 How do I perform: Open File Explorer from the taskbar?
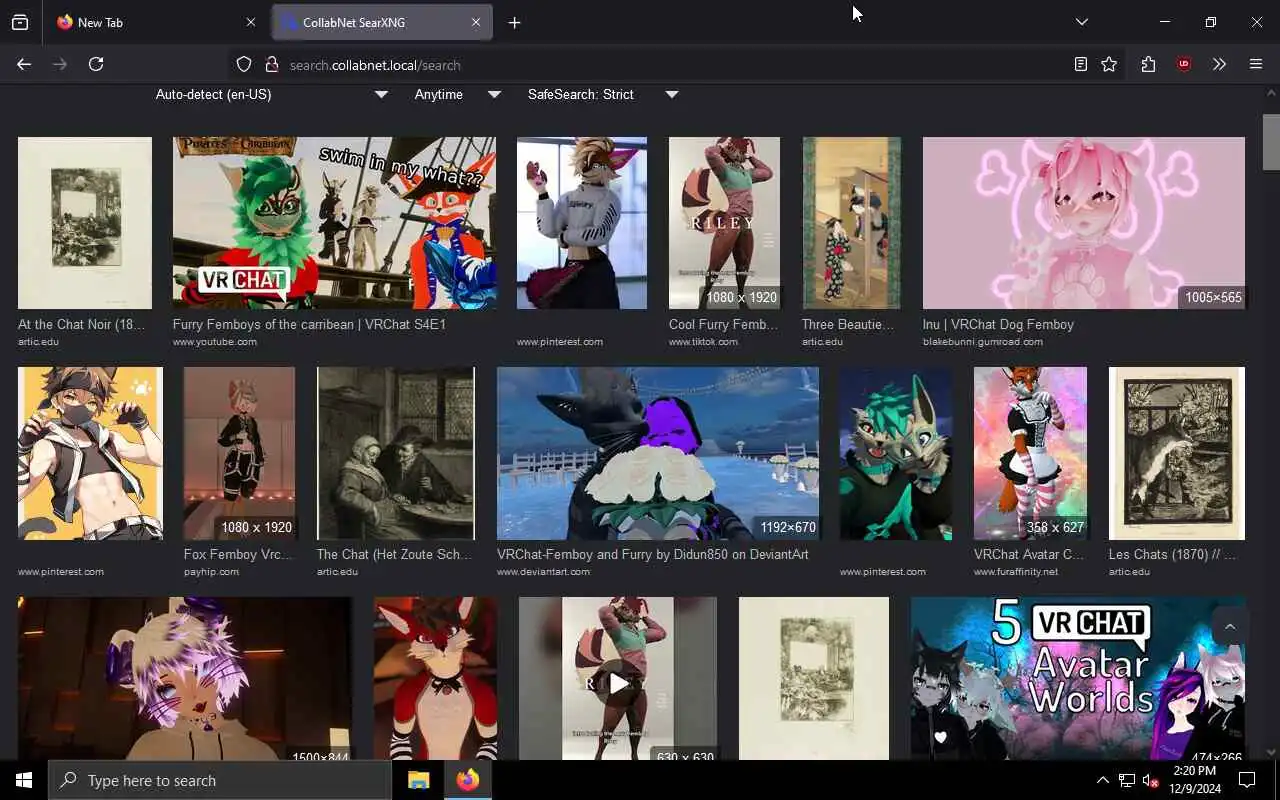[x=419, y=780]
